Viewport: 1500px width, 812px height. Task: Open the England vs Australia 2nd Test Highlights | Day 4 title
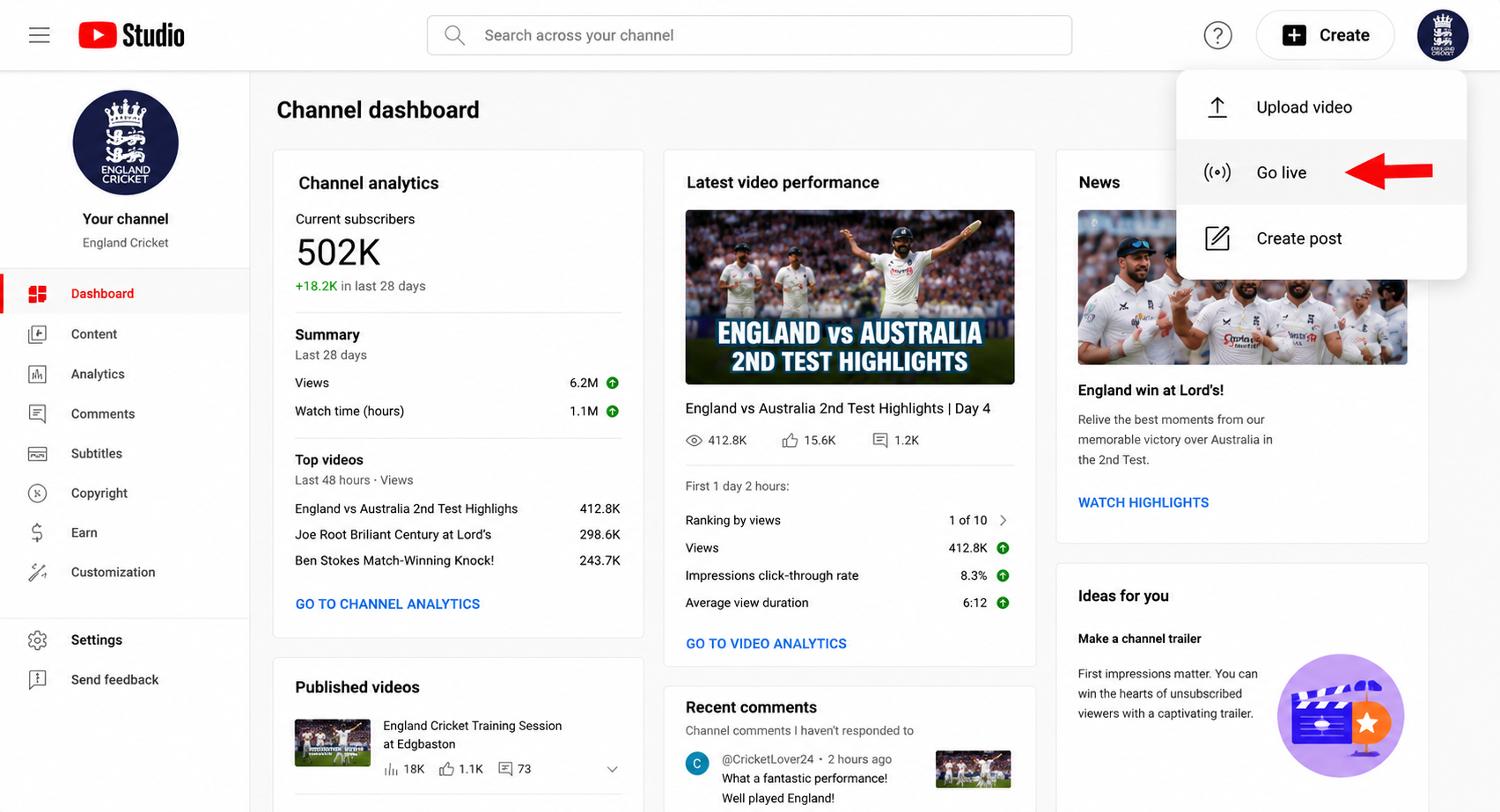[x=838, y=408]
